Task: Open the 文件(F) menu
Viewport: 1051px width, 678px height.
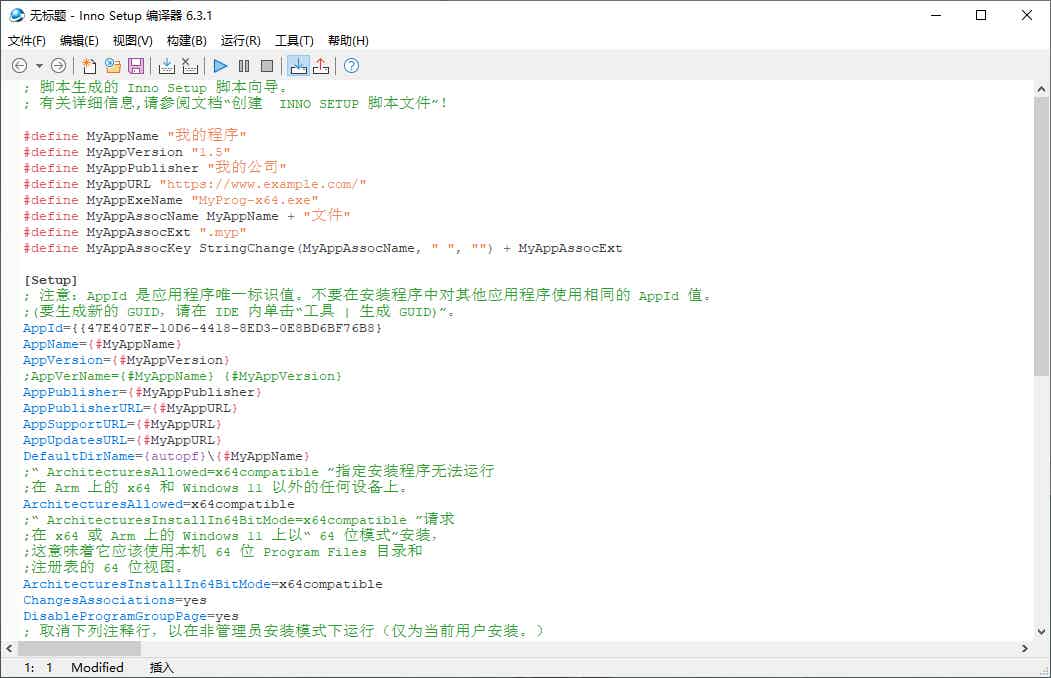Action: [27, 41]
